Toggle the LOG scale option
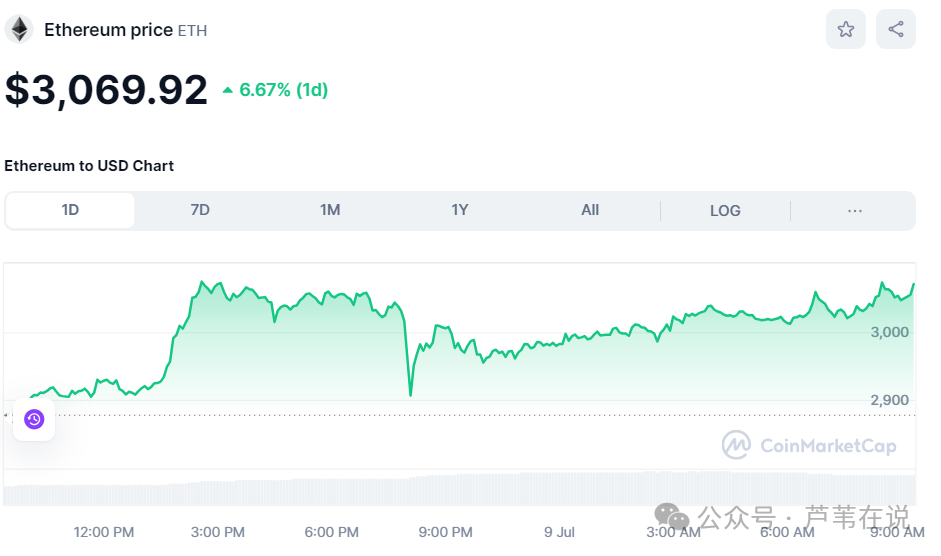The height and width of the screenshot is (556, 941). click(725, 210)
